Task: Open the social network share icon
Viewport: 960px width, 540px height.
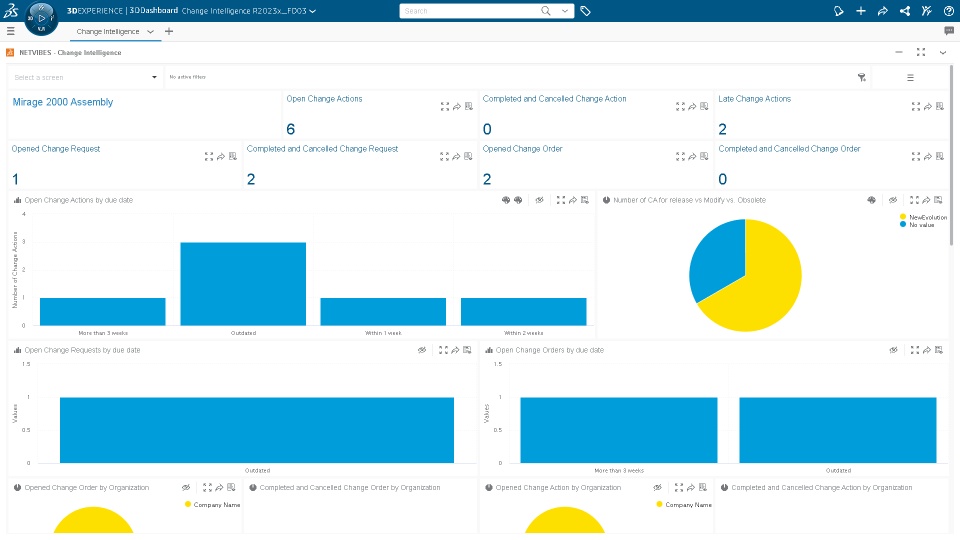Action: click(905, 11)
